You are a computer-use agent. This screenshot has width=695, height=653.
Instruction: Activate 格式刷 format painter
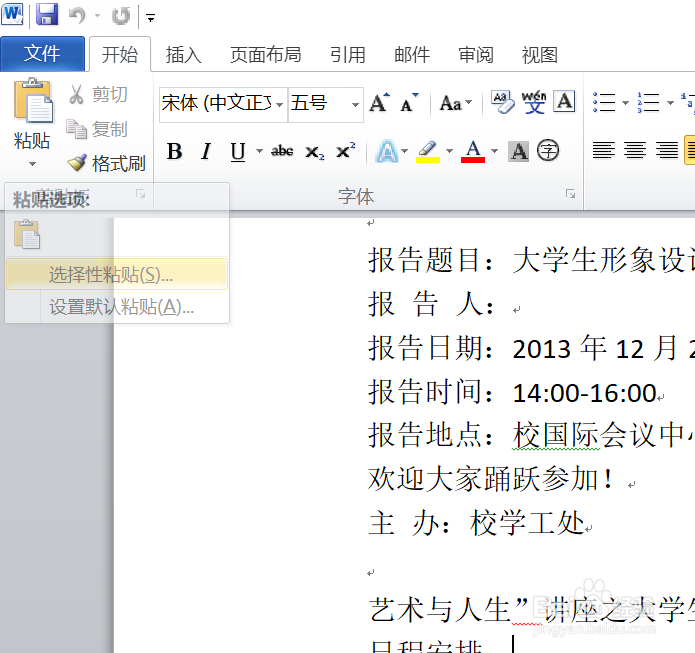(106, 163)
